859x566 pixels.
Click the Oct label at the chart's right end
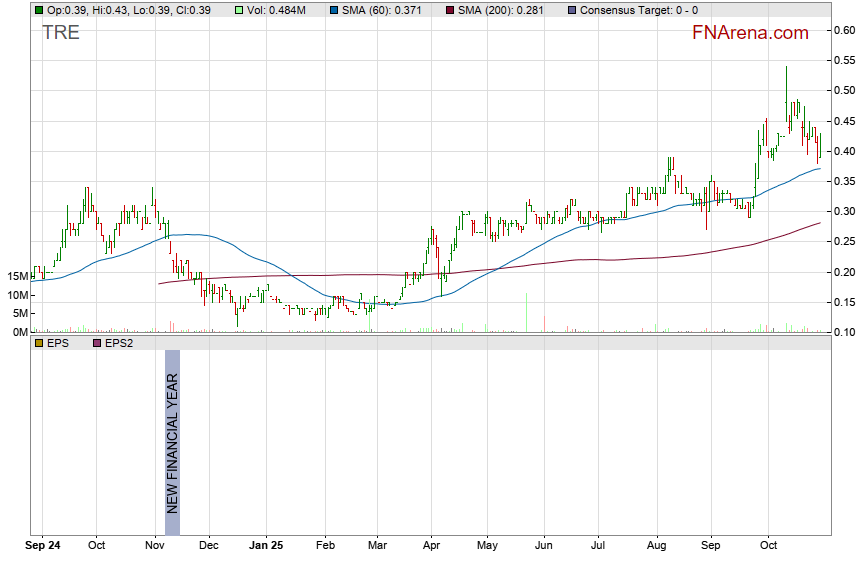(768, 546)
